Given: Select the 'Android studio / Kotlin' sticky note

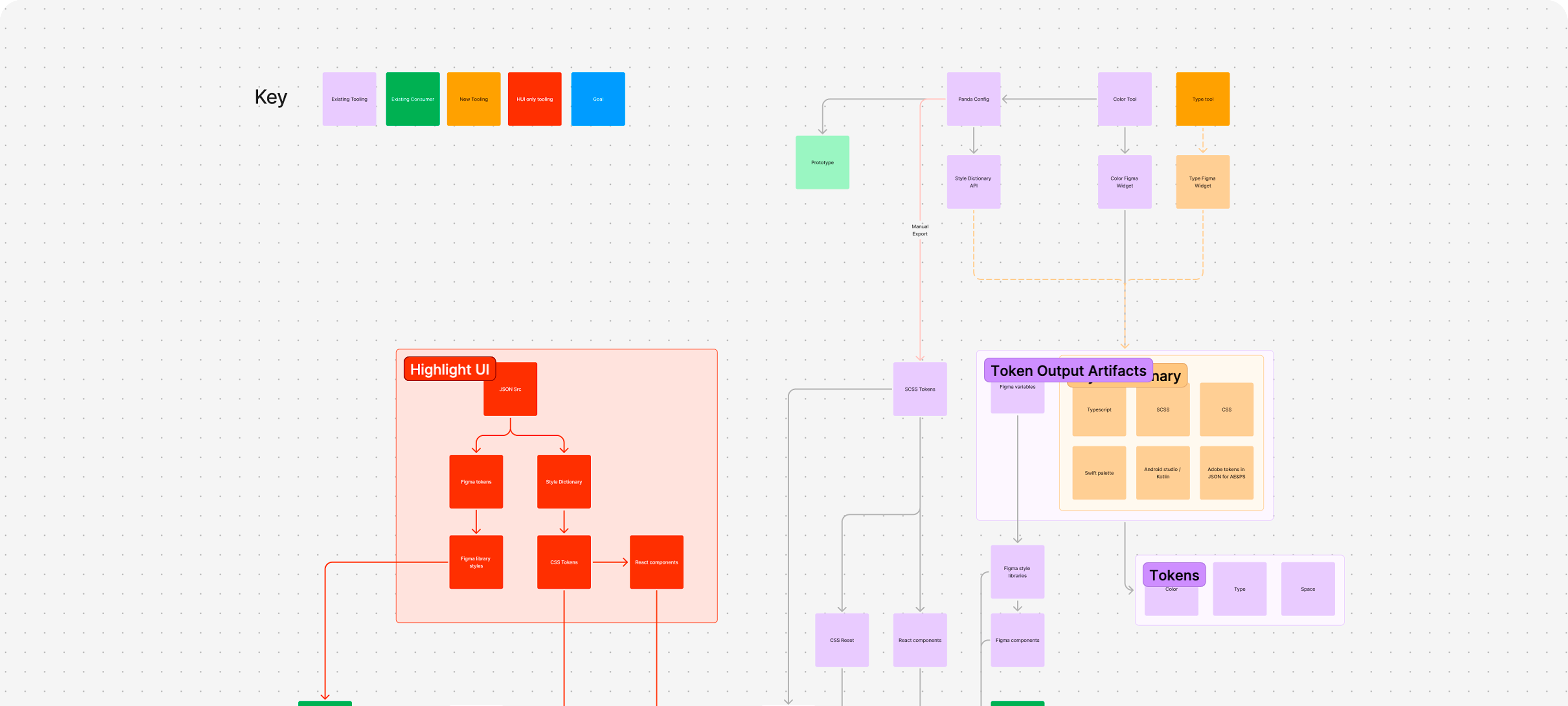Looking at the screenshot, I should 1162,473.
